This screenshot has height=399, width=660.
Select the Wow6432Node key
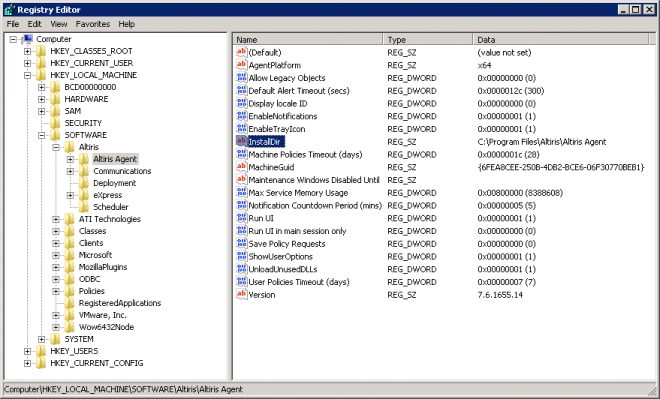(106, 327)
